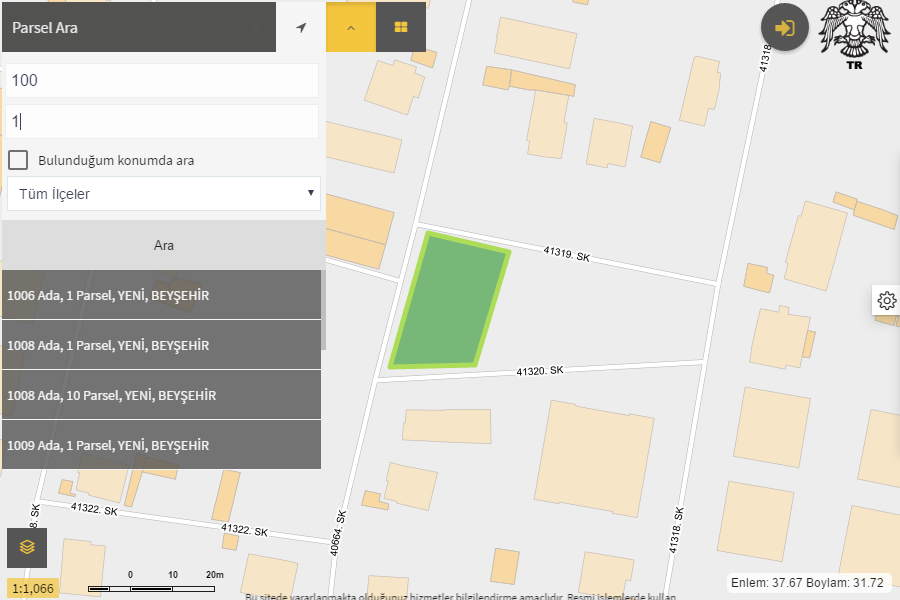This screenshot has height=600, width=900.
Task: Click the Parsel Ara panel title
Action: [45, 28]
